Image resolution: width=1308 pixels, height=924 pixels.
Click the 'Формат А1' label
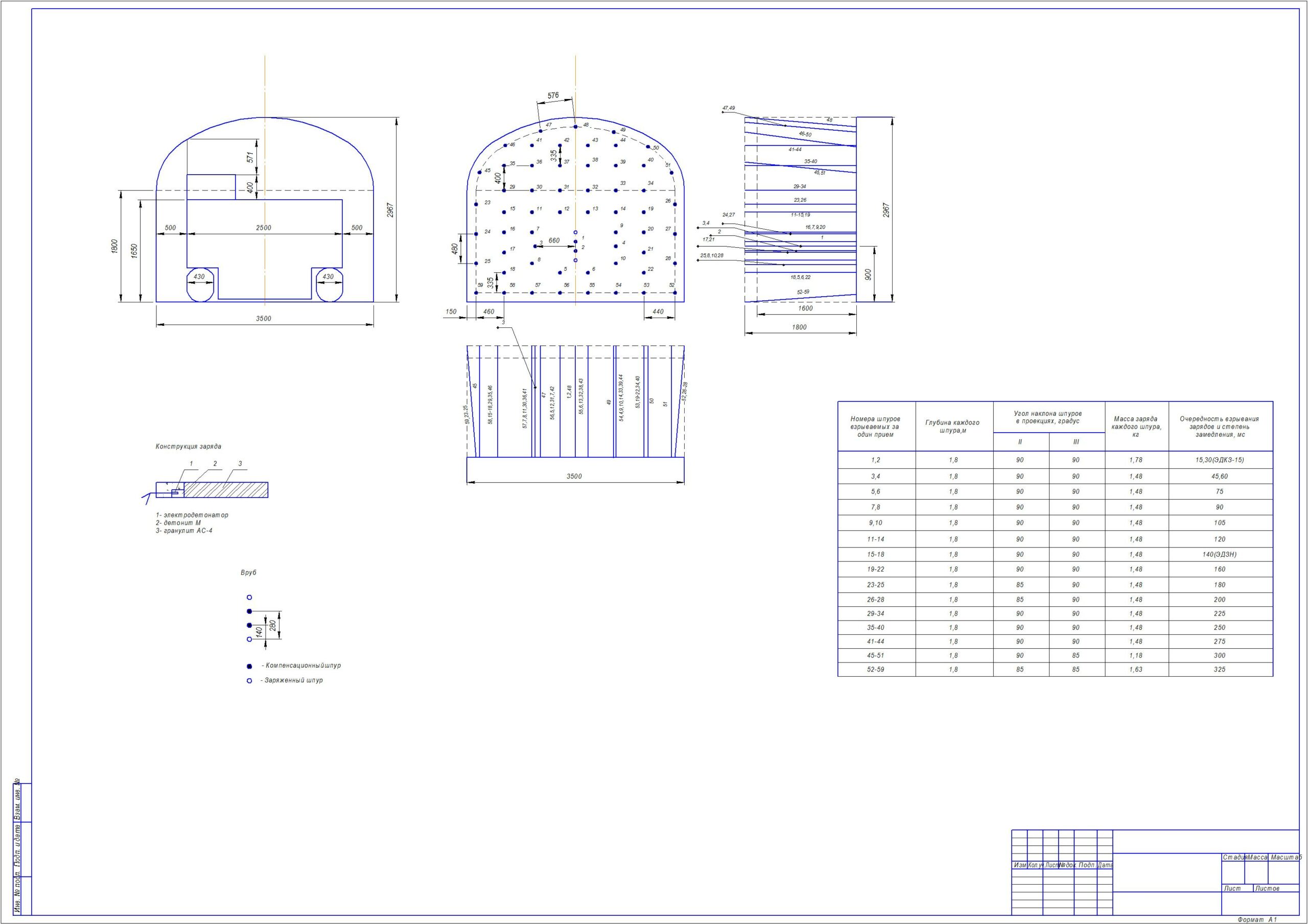click(x=1258, y=919)
